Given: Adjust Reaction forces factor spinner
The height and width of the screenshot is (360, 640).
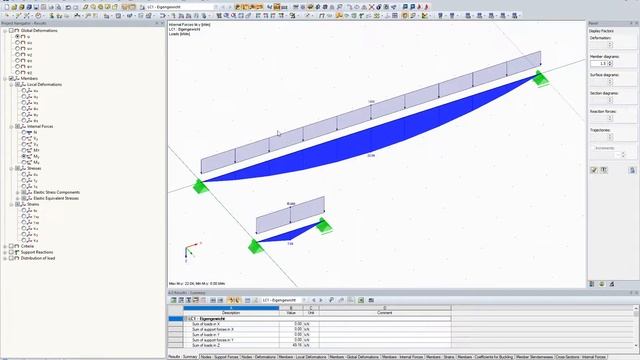Looking at the screenshot, I should [610, 118].
